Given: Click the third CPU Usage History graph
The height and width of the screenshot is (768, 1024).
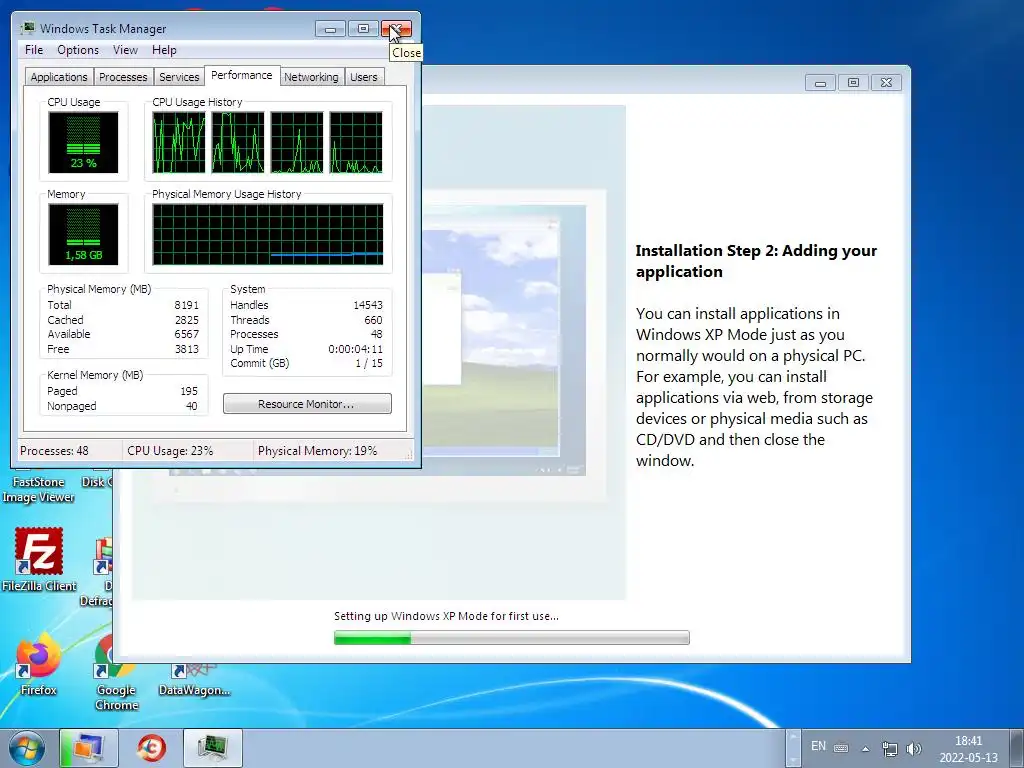Looking at the screenshot, I should pyautogui.click(x=297, y=142).
